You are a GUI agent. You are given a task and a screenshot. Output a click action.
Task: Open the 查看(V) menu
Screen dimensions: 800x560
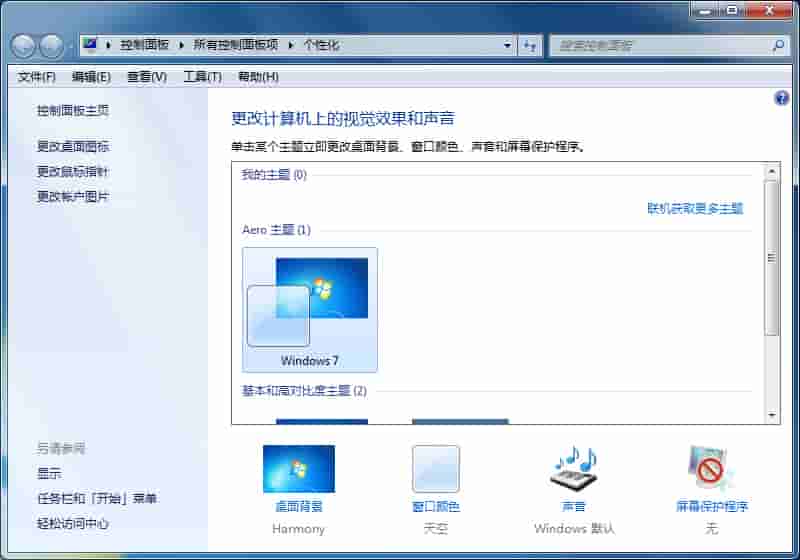(x=147, y=77)
